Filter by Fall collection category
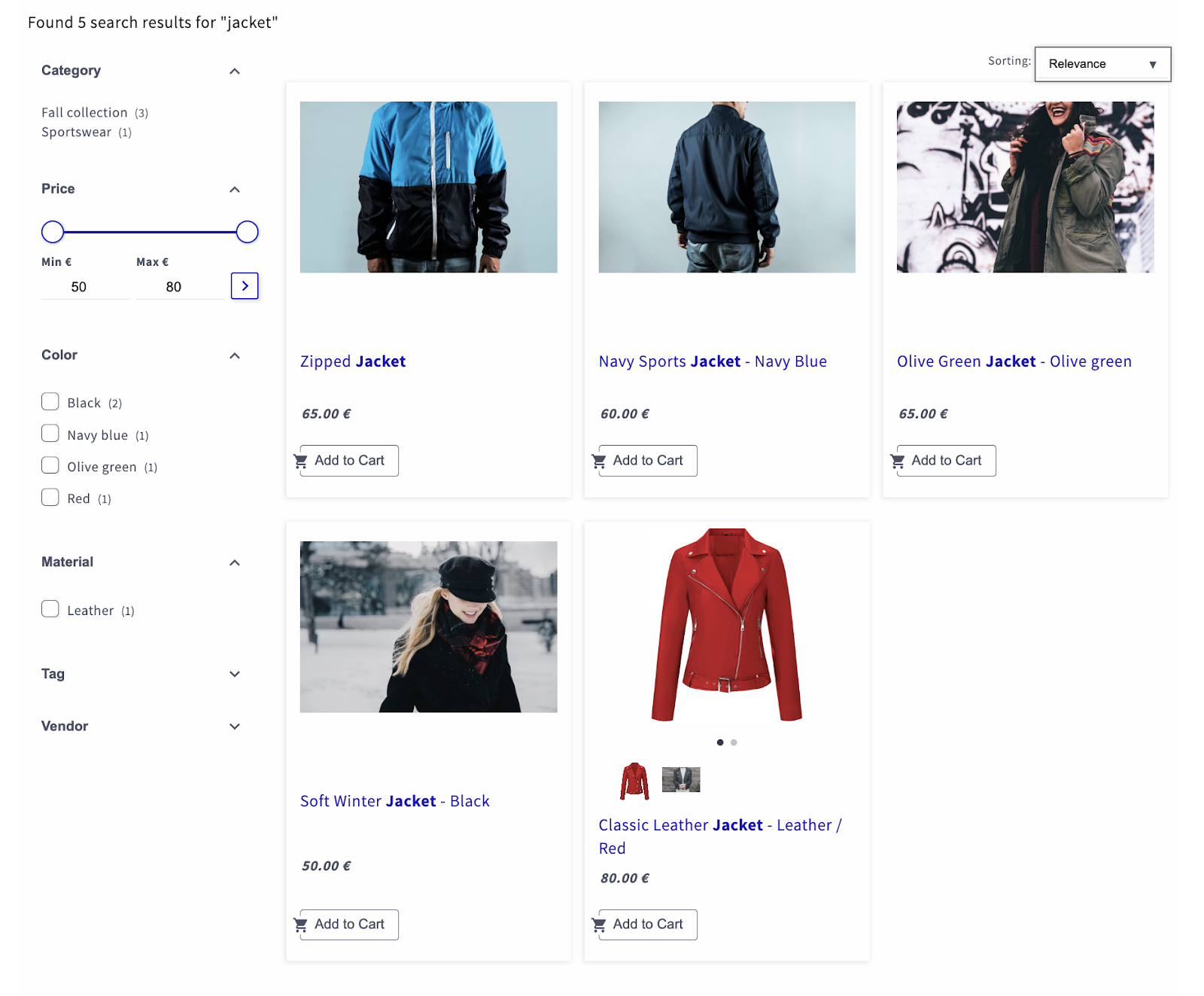The image size is (1204, 996). coord(95,113)
